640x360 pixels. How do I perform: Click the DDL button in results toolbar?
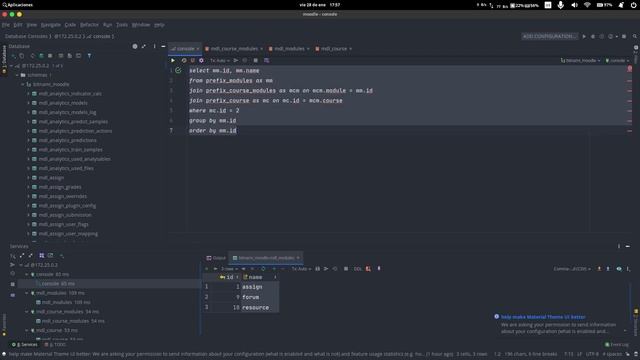coord(358,269)
